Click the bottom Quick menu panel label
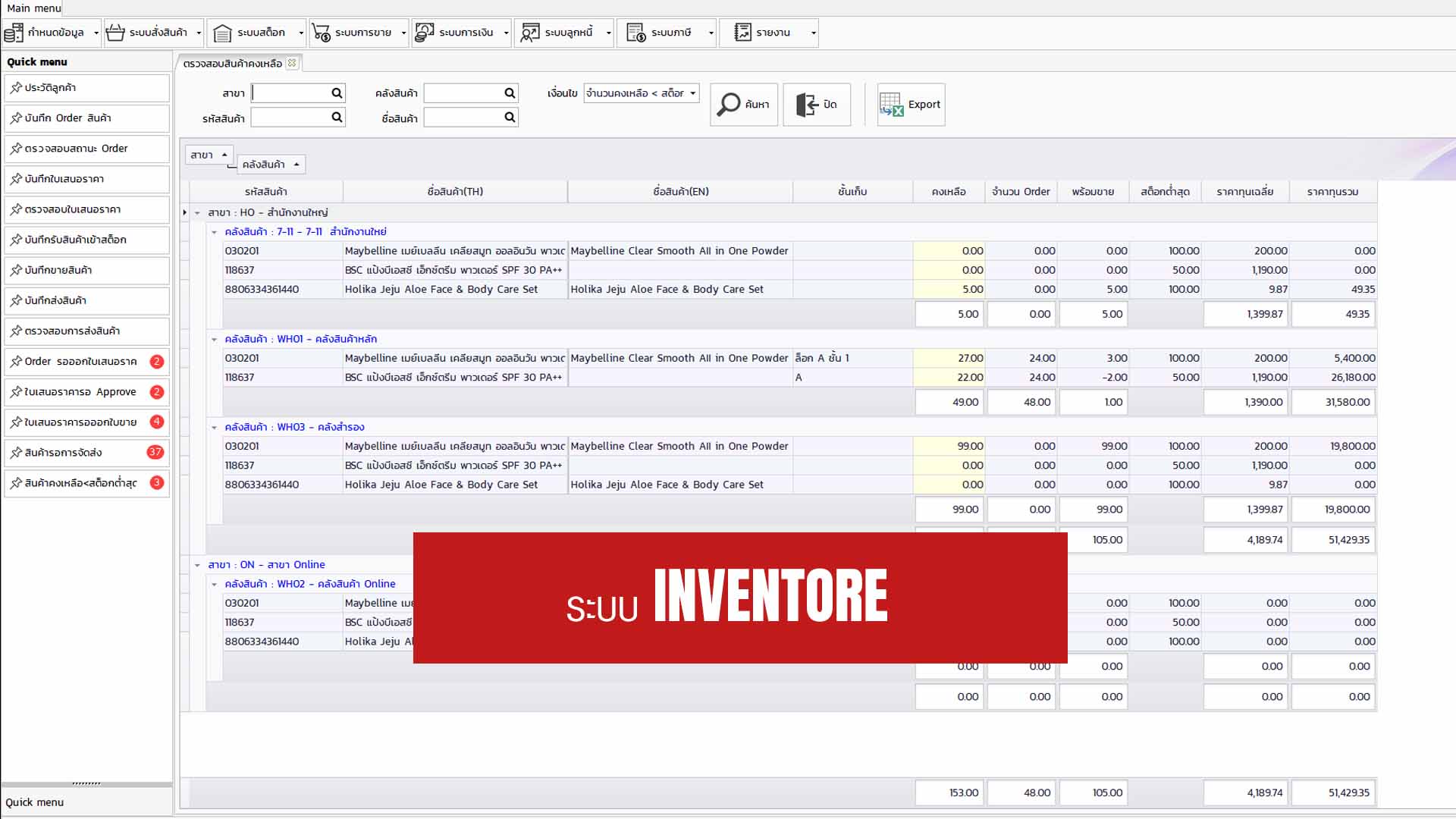Image resolution: width=1456 pixels, height=819 pixels. click(x=35, y=802)
